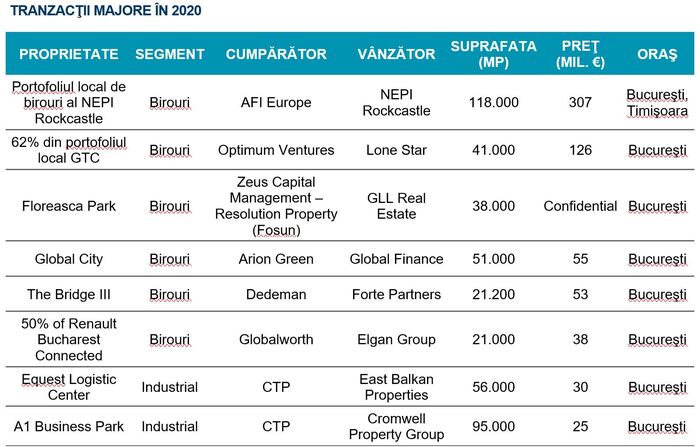Click the Dedeman buyer cell

[x=276, y=294]
